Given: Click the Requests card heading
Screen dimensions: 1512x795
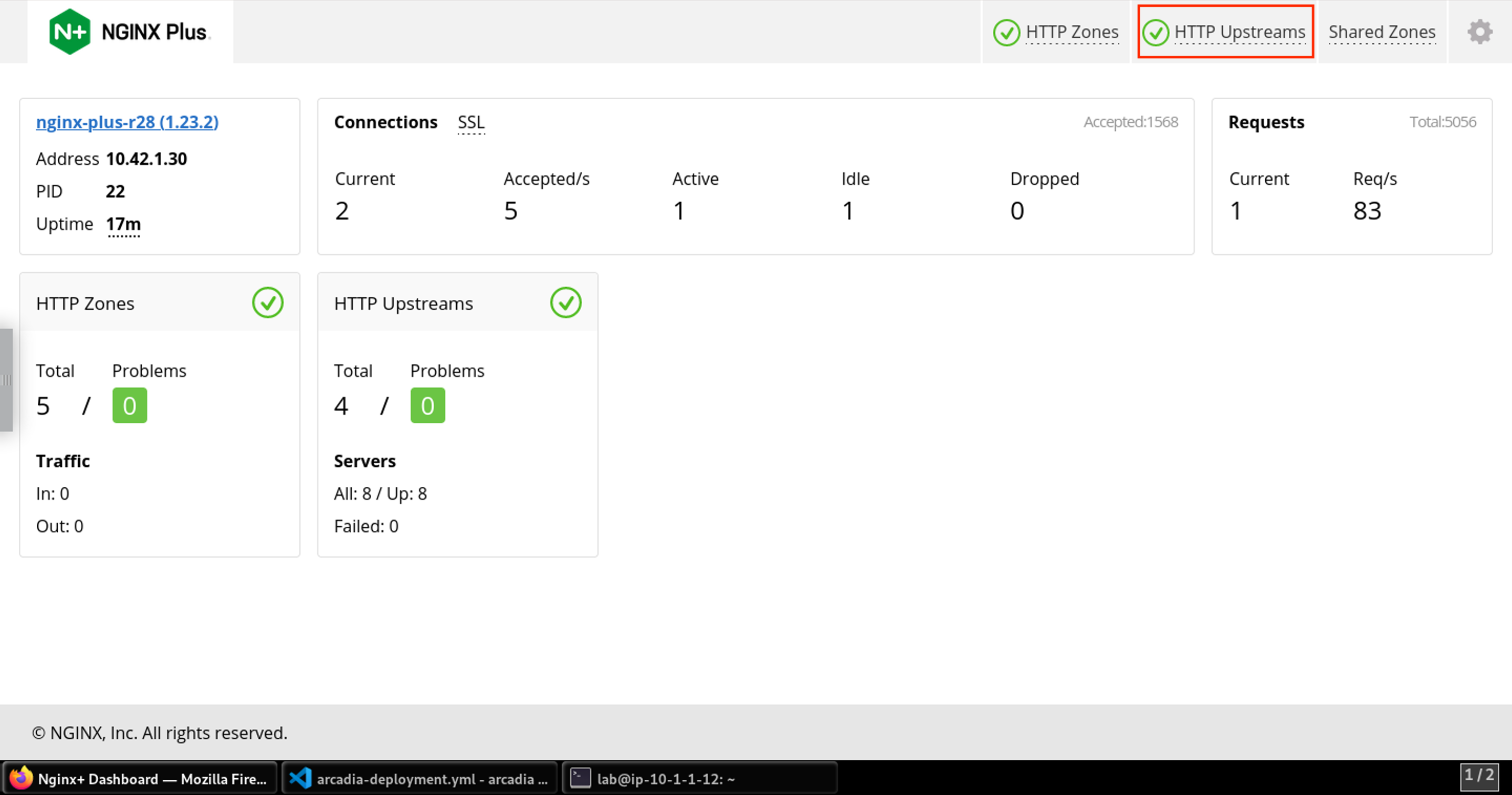Looking at the screenshot, I should click(1266, 122).
